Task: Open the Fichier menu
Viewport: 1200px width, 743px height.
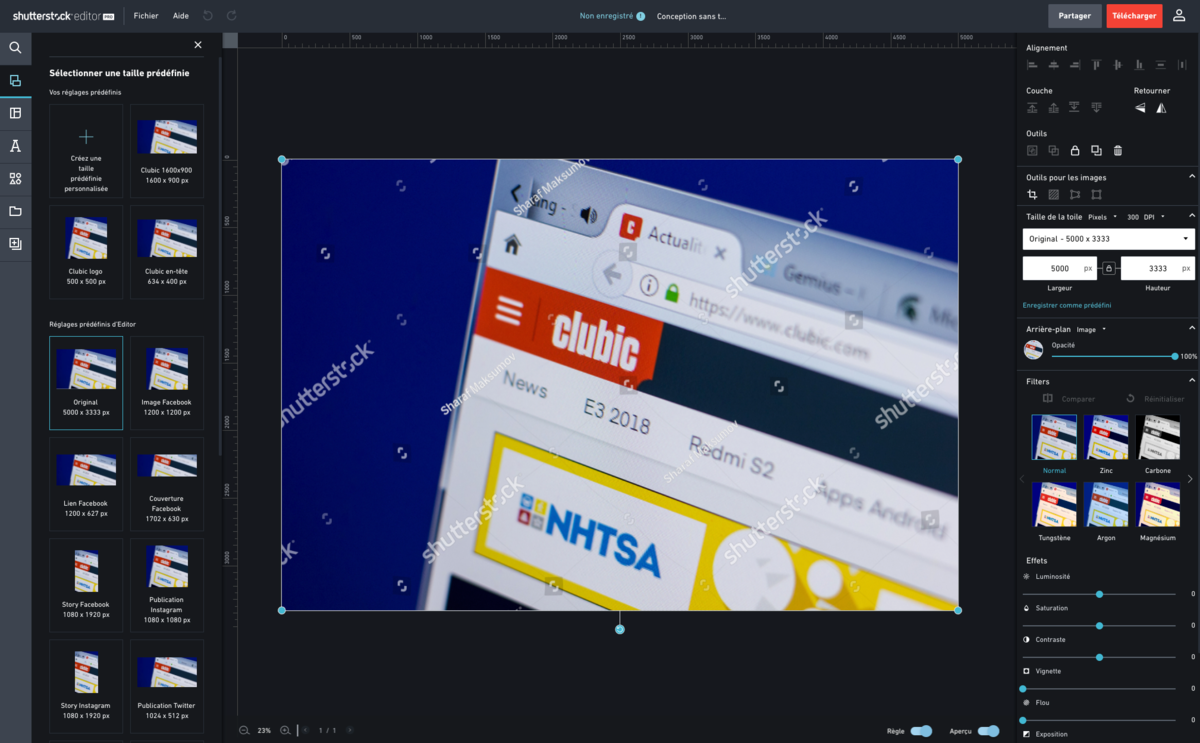Action: pyautogui.click(x=146, y=16)
